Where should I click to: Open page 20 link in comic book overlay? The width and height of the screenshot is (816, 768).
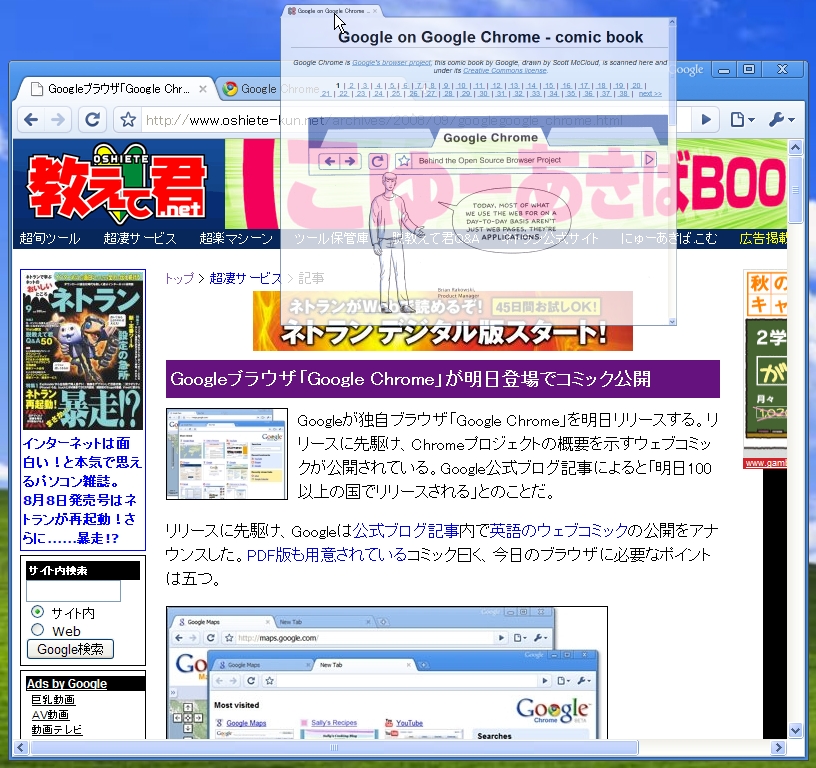point(636,85)
